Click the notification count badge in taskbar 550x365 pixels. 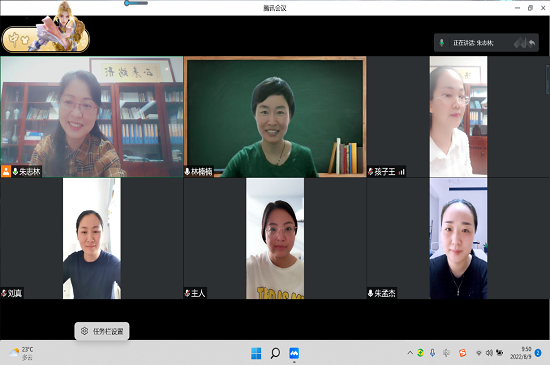(538, 353)
